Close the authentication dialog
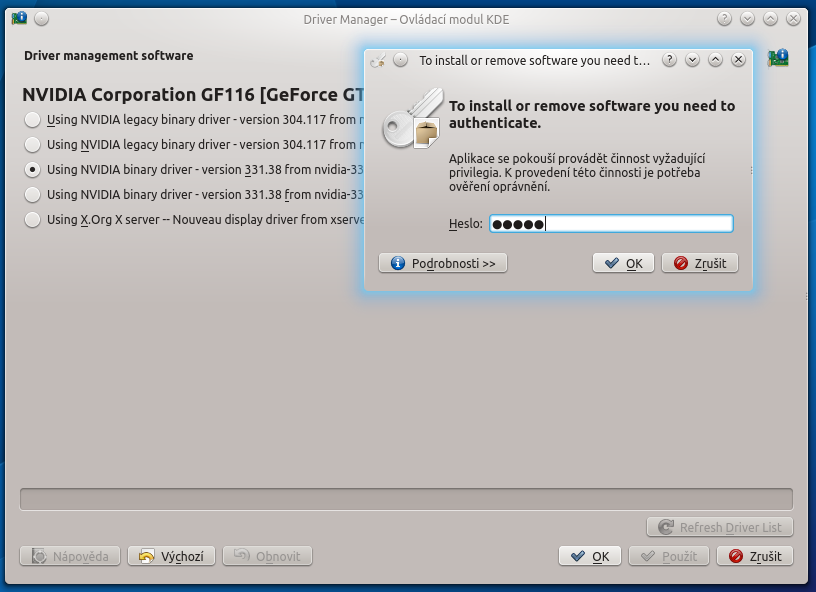The width and height of the screenshot is (816, 592). point(738,60)
